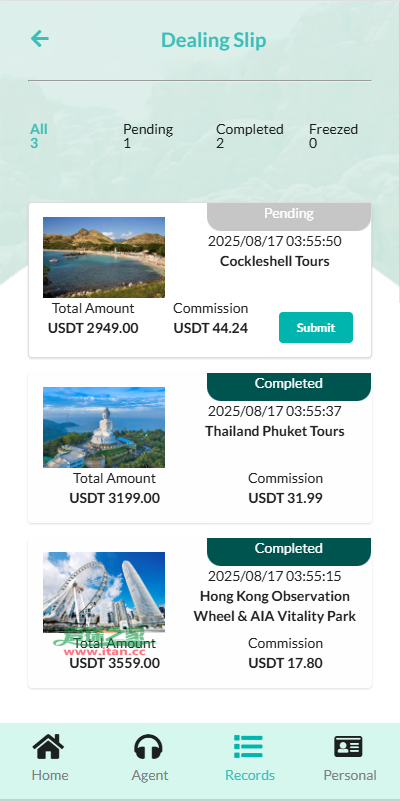Switch to the Completed filter tab
This screenshot has height=801, width=400.
[249, 136]
